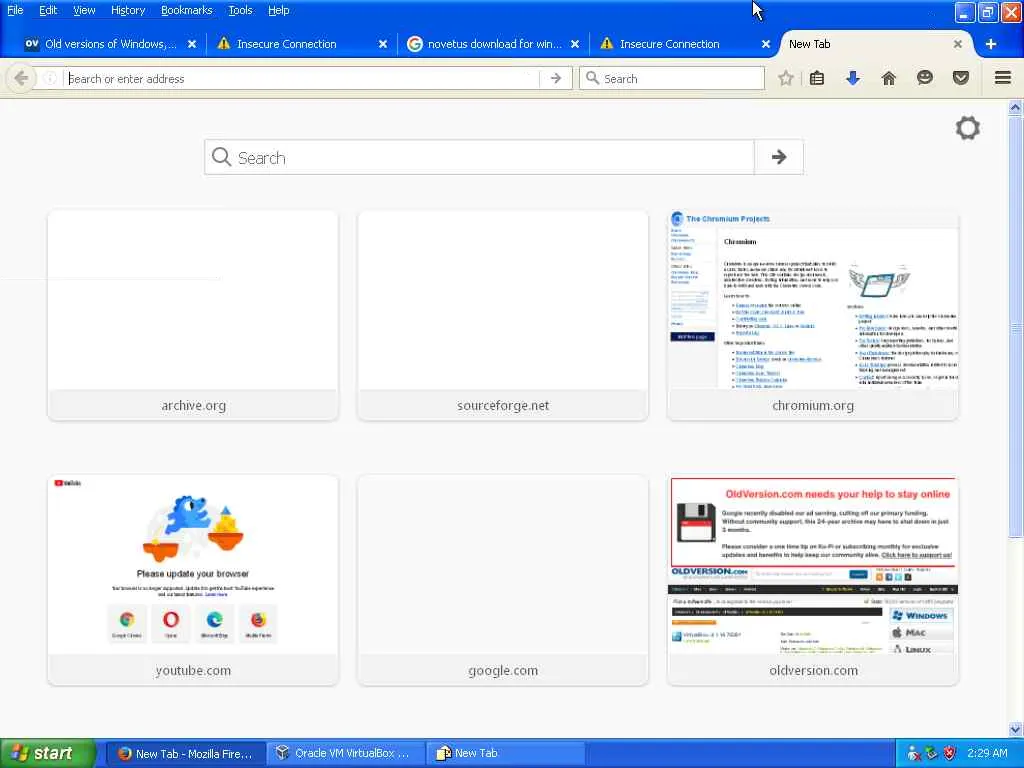Switch to 'novetus download for win' tab
This screenshot has height=768, width=1024.
[494, 44]
